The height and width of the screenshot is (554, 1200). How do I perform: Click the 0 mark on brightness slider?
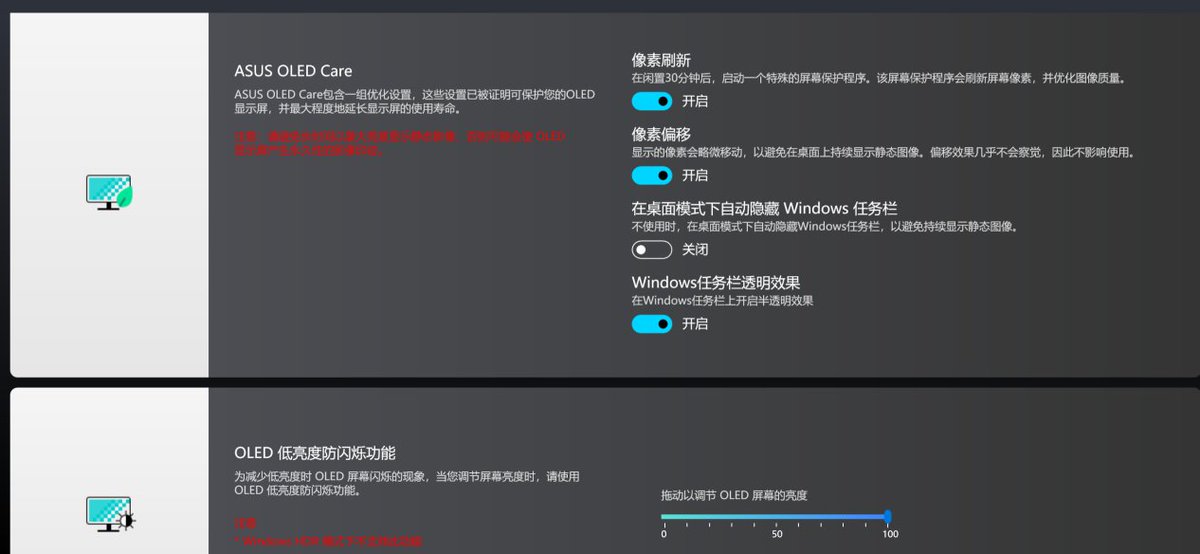(664, 534)
